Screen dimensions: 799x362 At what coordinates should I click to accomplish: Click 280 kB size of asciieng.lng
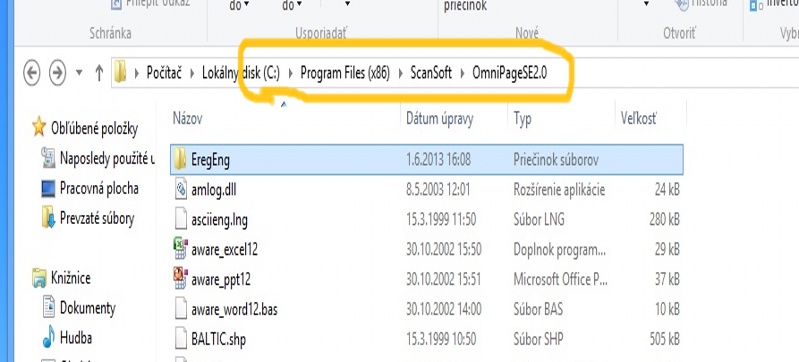click(x=664, y=220)
